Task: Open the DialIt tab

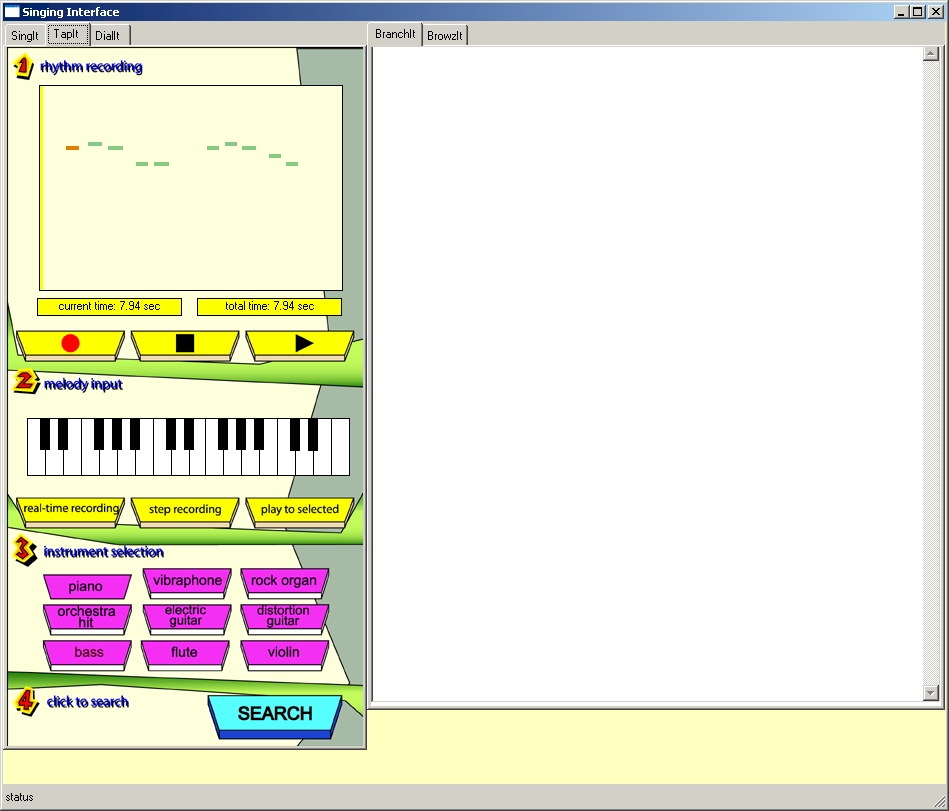Action: pos(108,35)
